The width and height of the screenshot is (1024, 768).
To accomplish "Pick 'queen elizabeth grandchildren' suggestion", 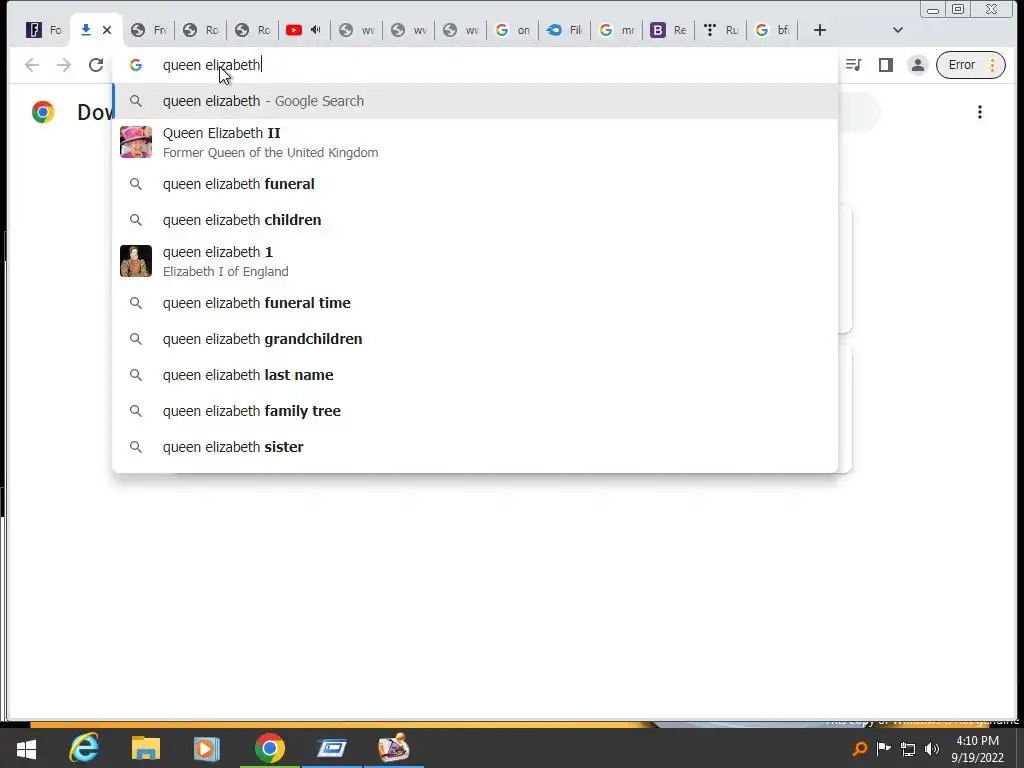I will click(475, 339).
